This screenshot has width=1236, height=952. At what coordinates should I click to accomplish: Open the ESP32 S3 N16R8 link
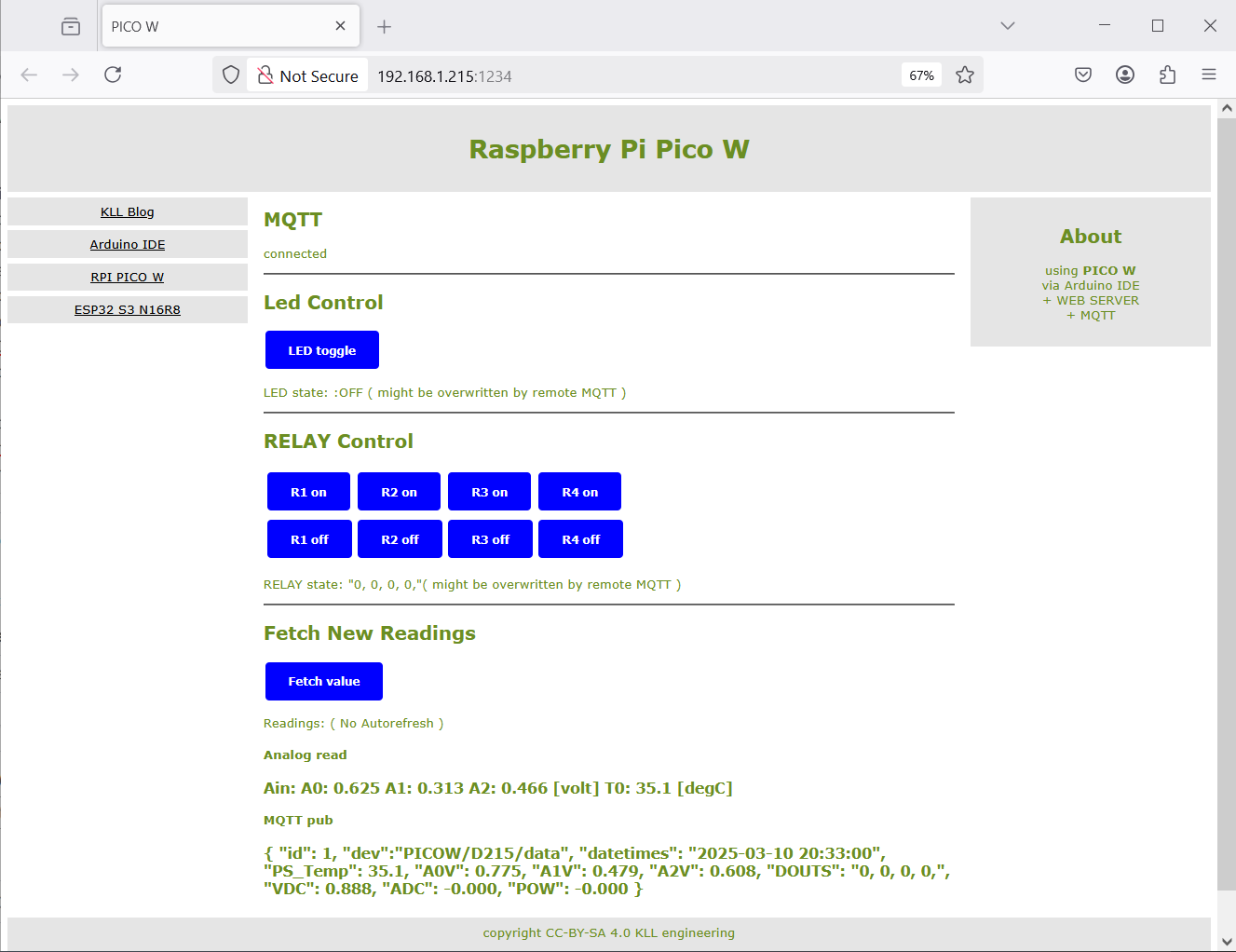point(128,310)
